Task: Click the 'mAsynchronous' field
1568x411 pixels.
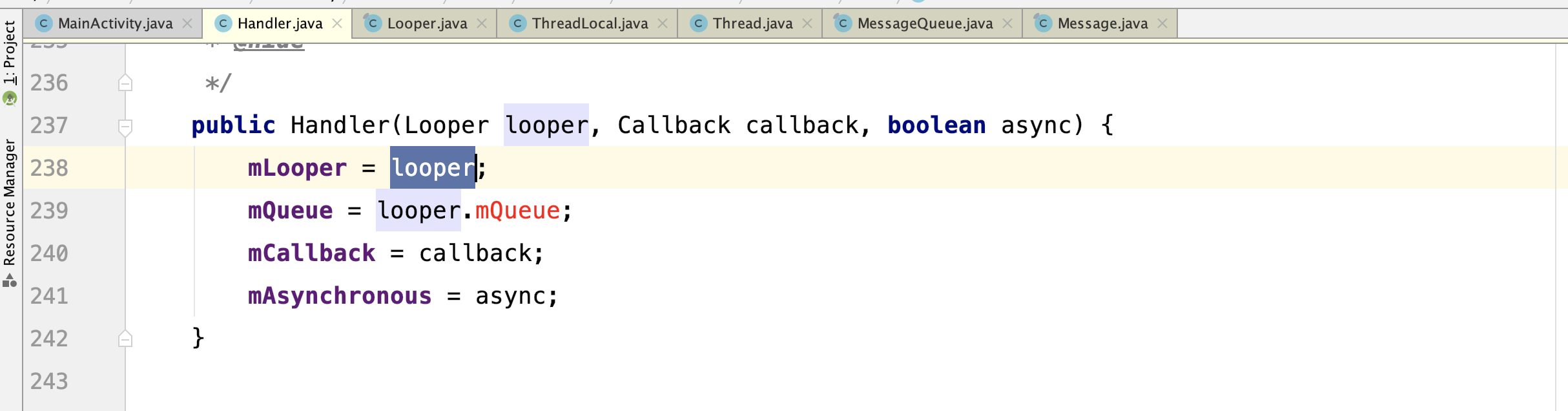Action: [340, 296]
